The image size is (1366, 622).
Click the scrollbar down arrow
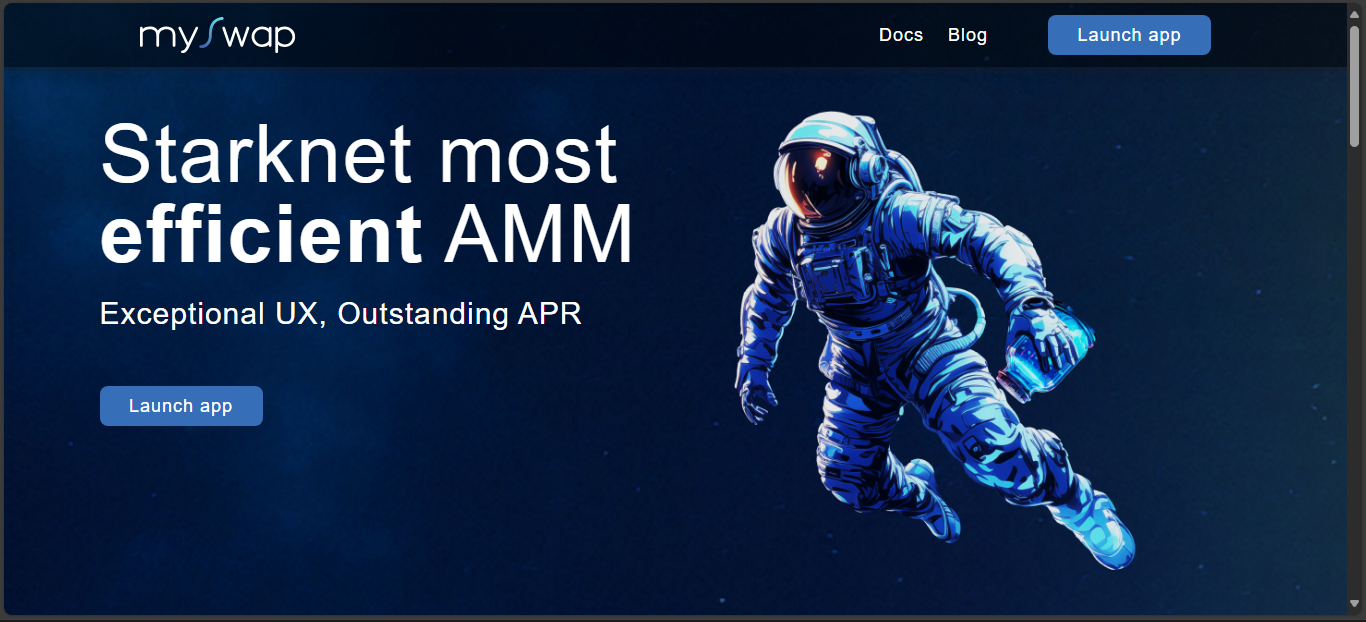point(1355,603)
